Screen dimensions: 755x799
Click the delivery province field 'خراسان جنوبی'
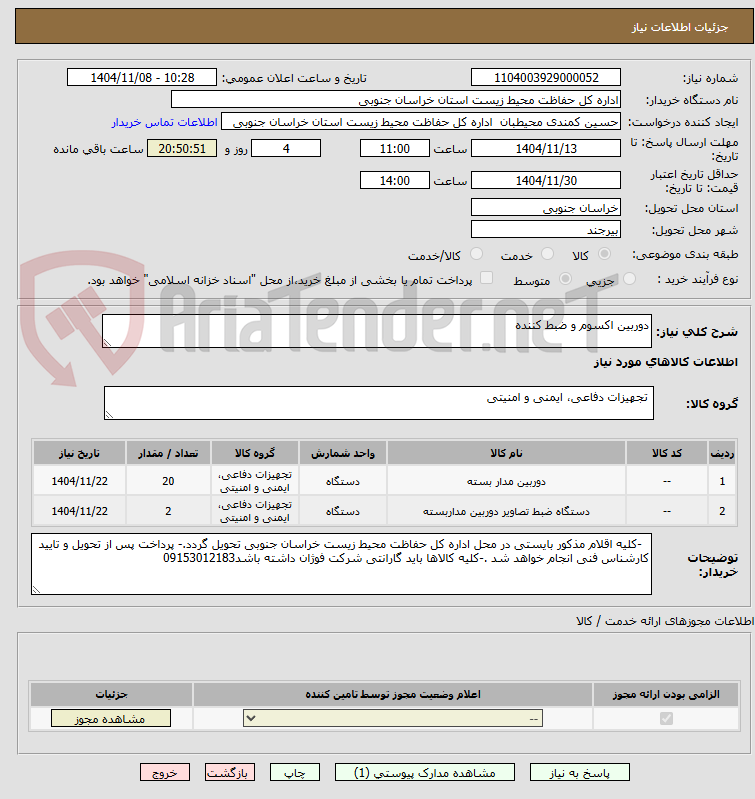(546, 207)
